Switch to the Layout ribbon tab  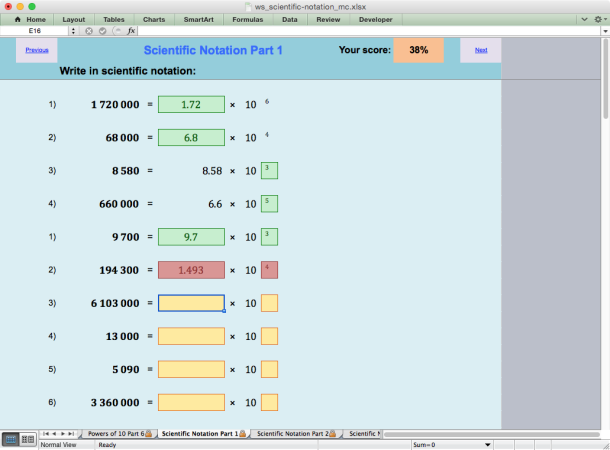pos(74,19)
